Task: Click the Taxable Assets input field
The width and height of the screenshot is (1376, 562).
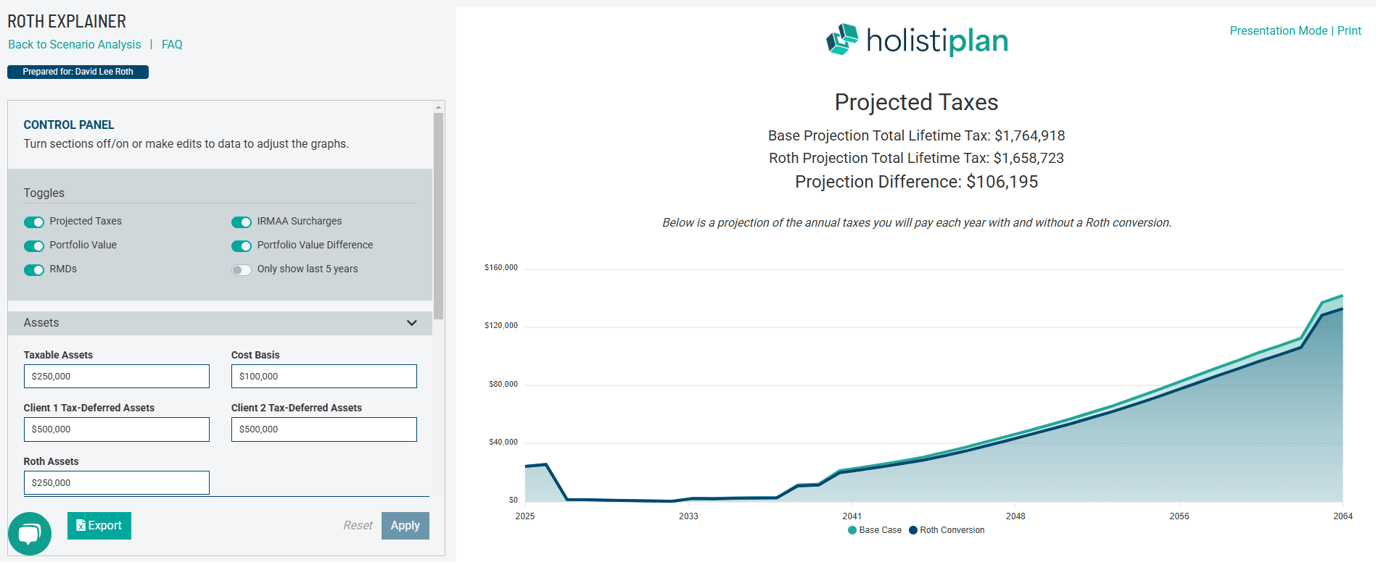Action: (117, 377)
